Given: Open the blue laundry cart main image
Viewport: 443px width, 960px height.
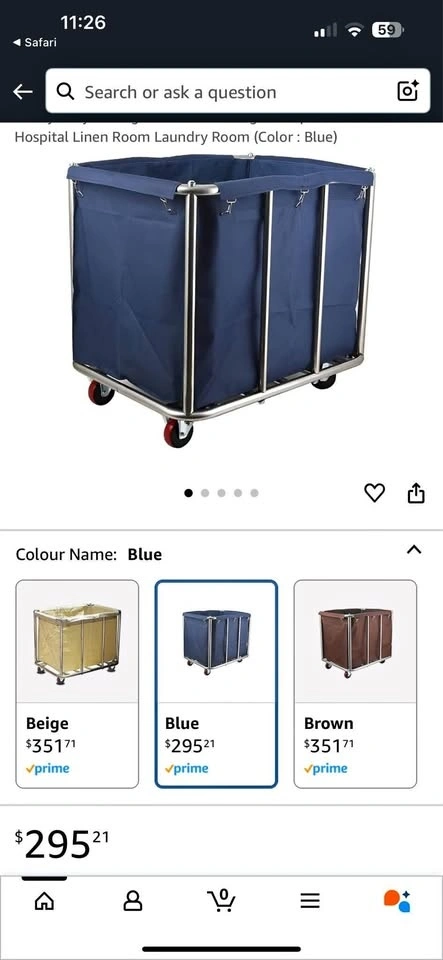Looking at the screenshot, I should pos(221,300).
